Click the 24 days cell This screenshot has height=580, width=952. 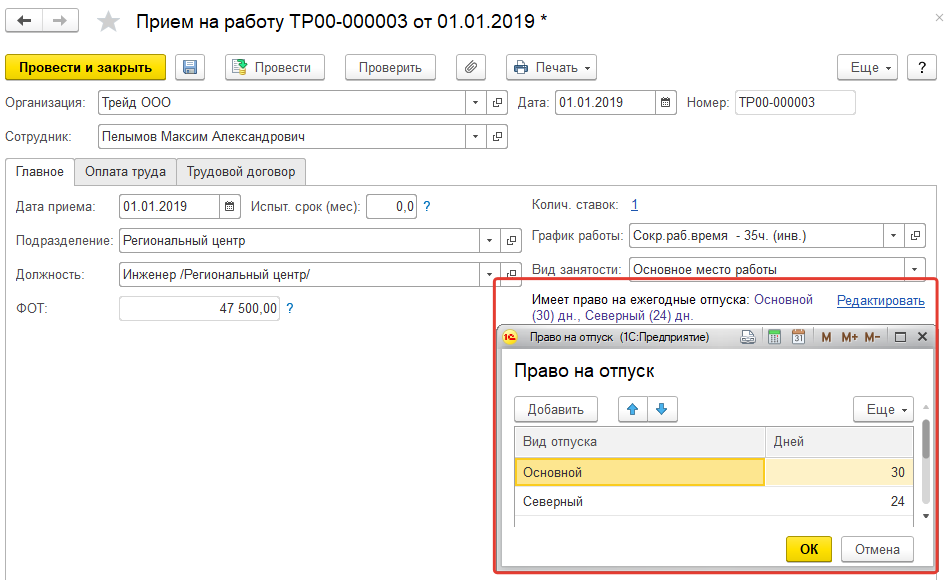coord(839,502)
